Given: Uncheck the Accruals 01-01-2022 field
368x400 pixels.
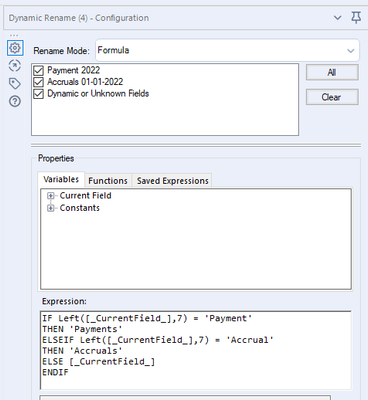Looking at the screenshot, I should click(39, 82).
